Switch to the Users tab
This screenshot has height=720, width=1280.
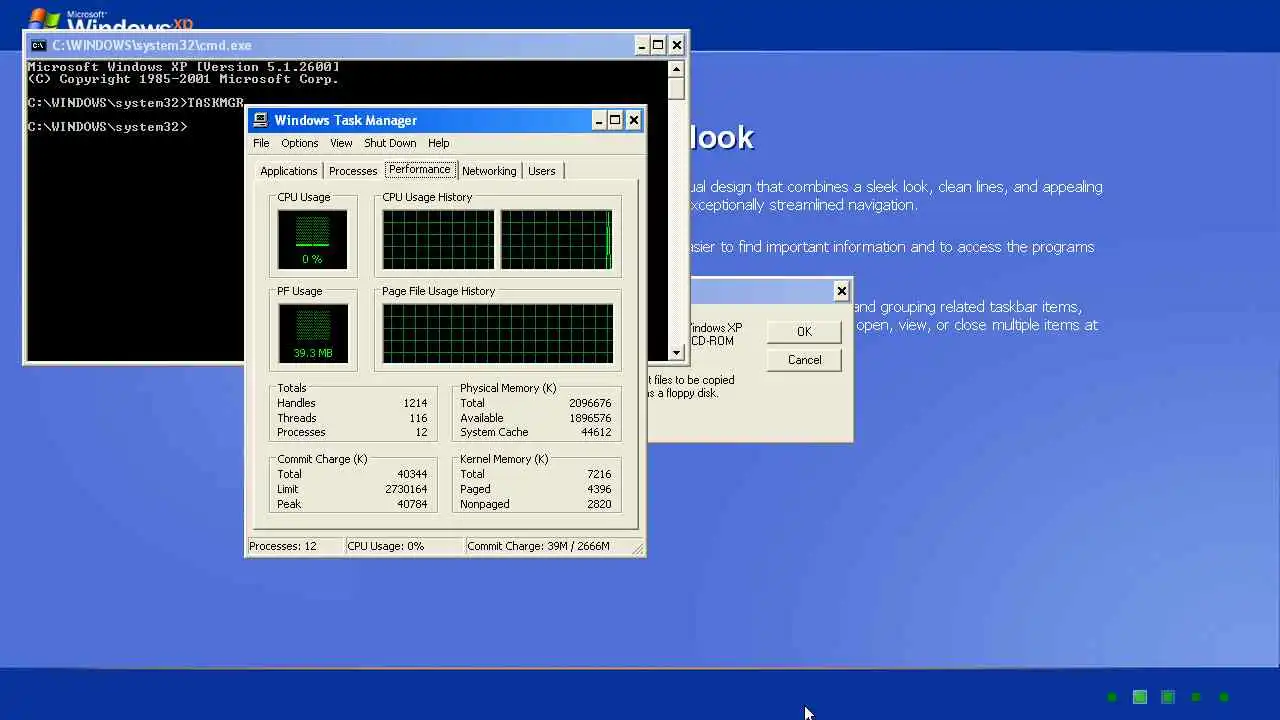542,171
